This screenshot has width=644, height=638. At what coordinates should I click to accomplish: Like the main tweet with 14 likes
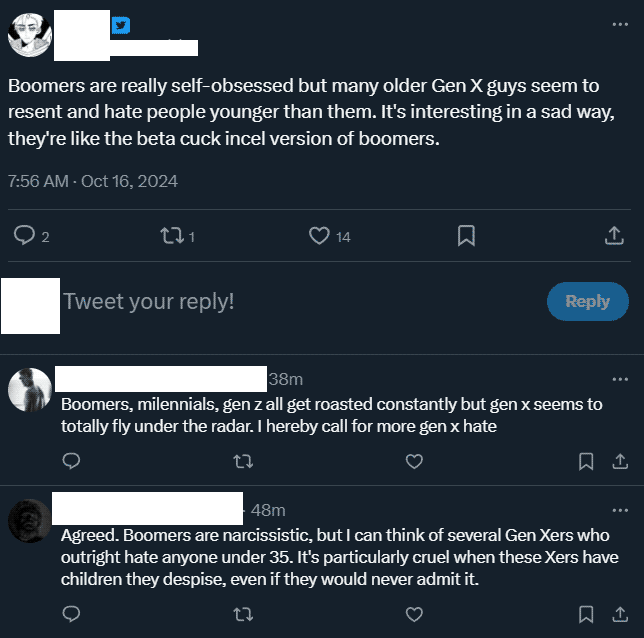click(319, 236)
